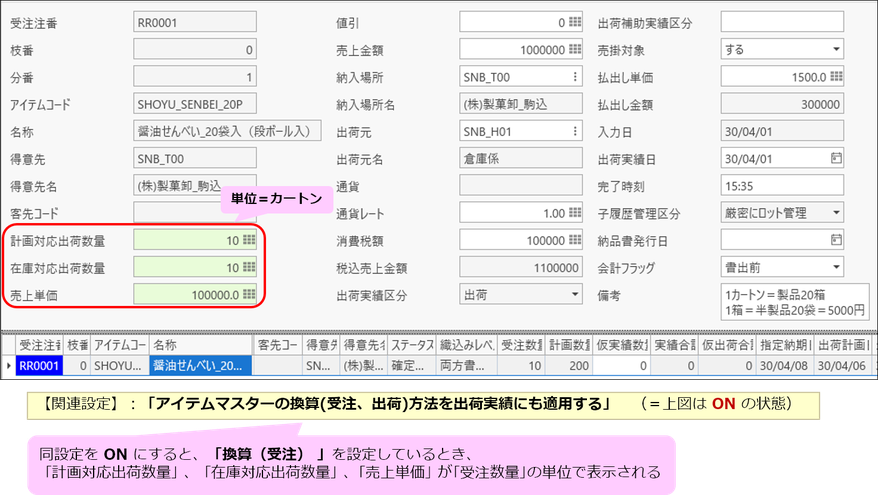Sort by 名称 grid column header
Image resolution: width=878 pixels, height=495 pixels.
click(x=202, y=345)
